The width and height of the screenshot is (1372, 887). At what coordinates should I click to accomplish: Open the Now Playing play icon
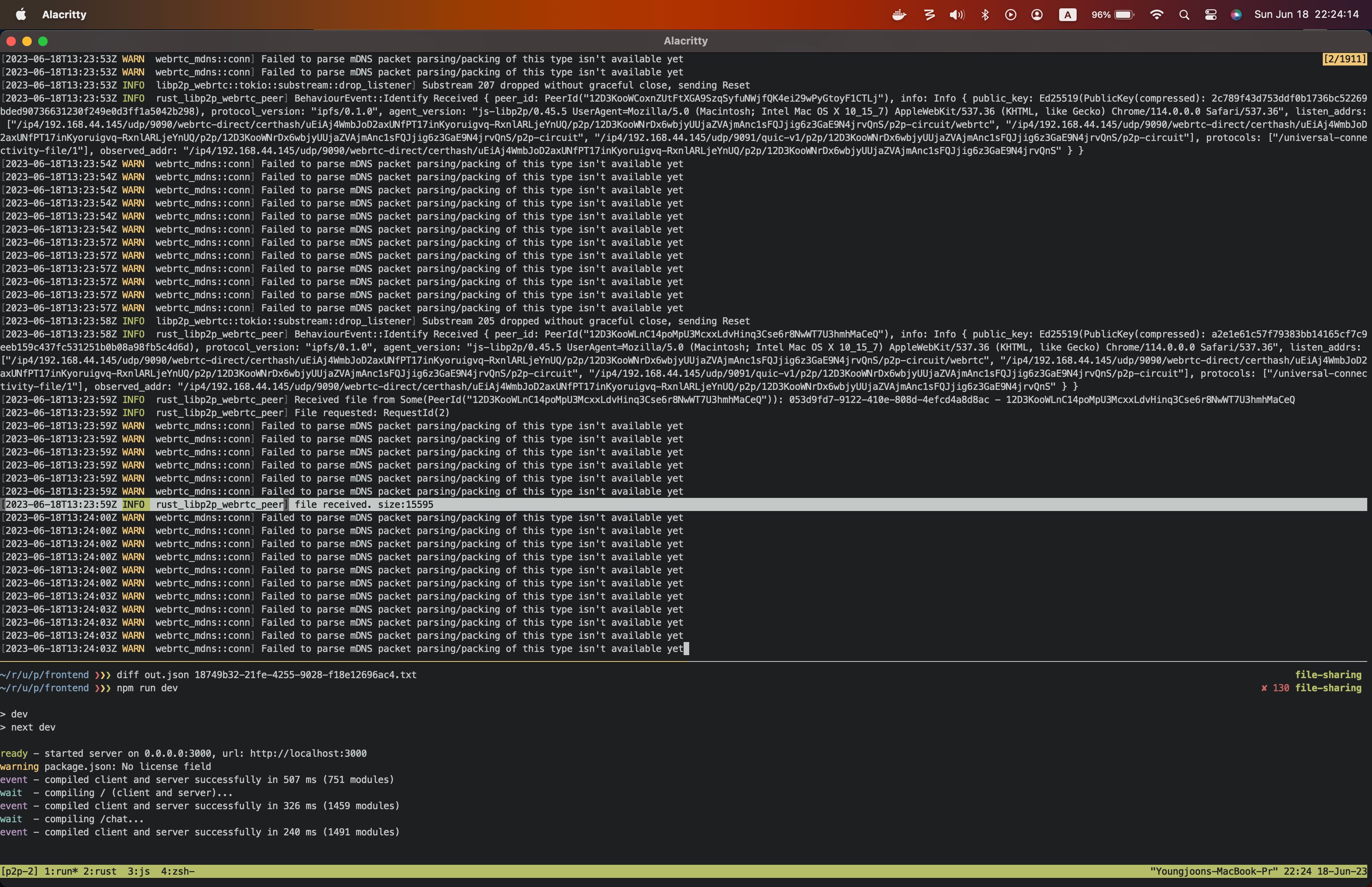pos(1010,15)
